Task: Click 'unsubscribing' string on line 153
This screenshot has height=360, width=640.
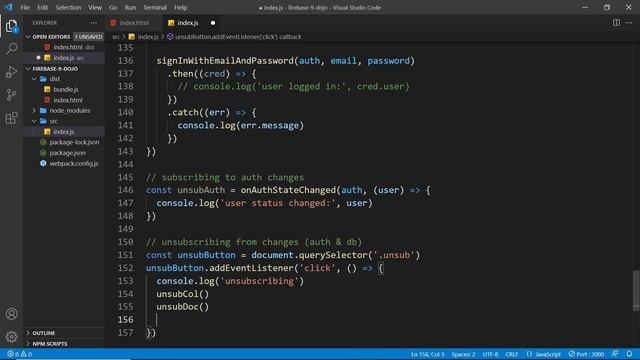Action: (259, 281)
